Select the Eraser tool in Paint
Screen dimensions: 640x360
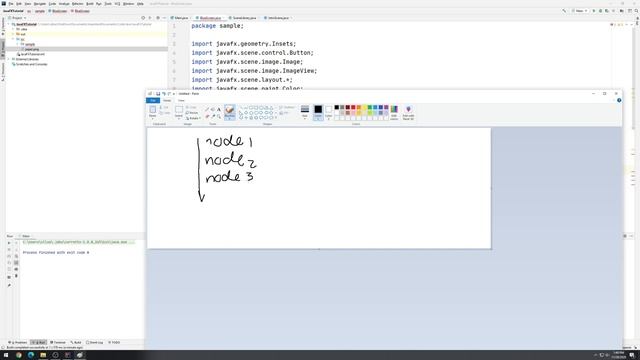(207, 116)
